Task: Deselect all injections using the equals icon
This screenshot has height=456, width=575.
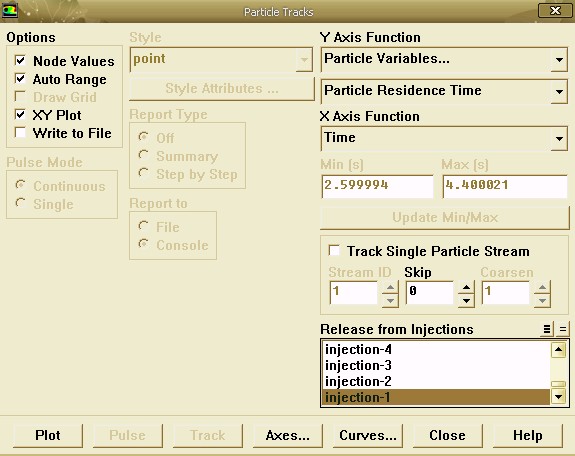Action: pos(563,329)
